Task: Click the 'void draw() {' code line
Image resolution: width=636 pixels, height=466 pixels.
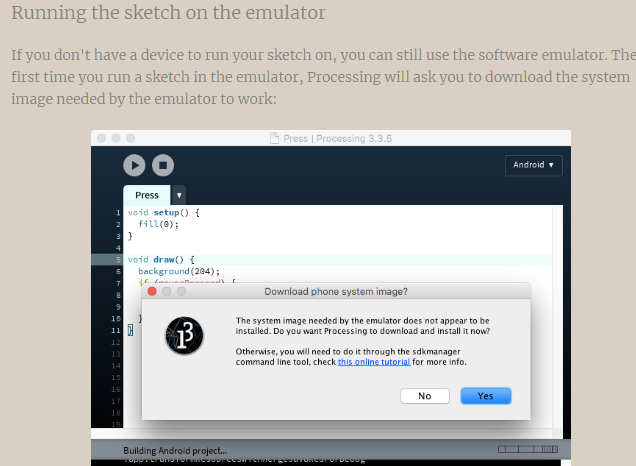Action: click(161, 260)
